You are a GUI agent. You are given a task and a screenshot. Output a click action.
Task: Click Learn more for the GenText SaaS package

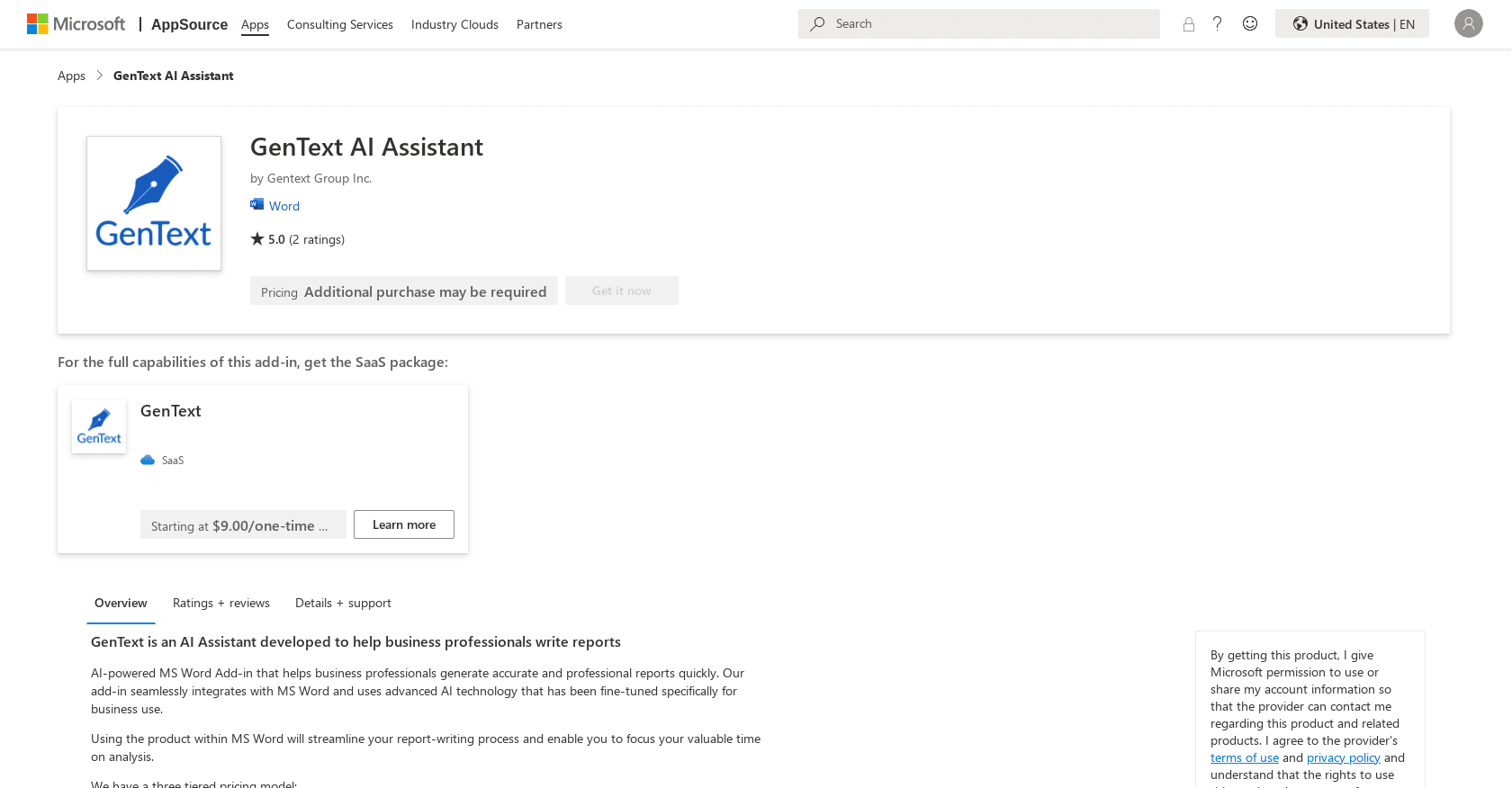403,524
